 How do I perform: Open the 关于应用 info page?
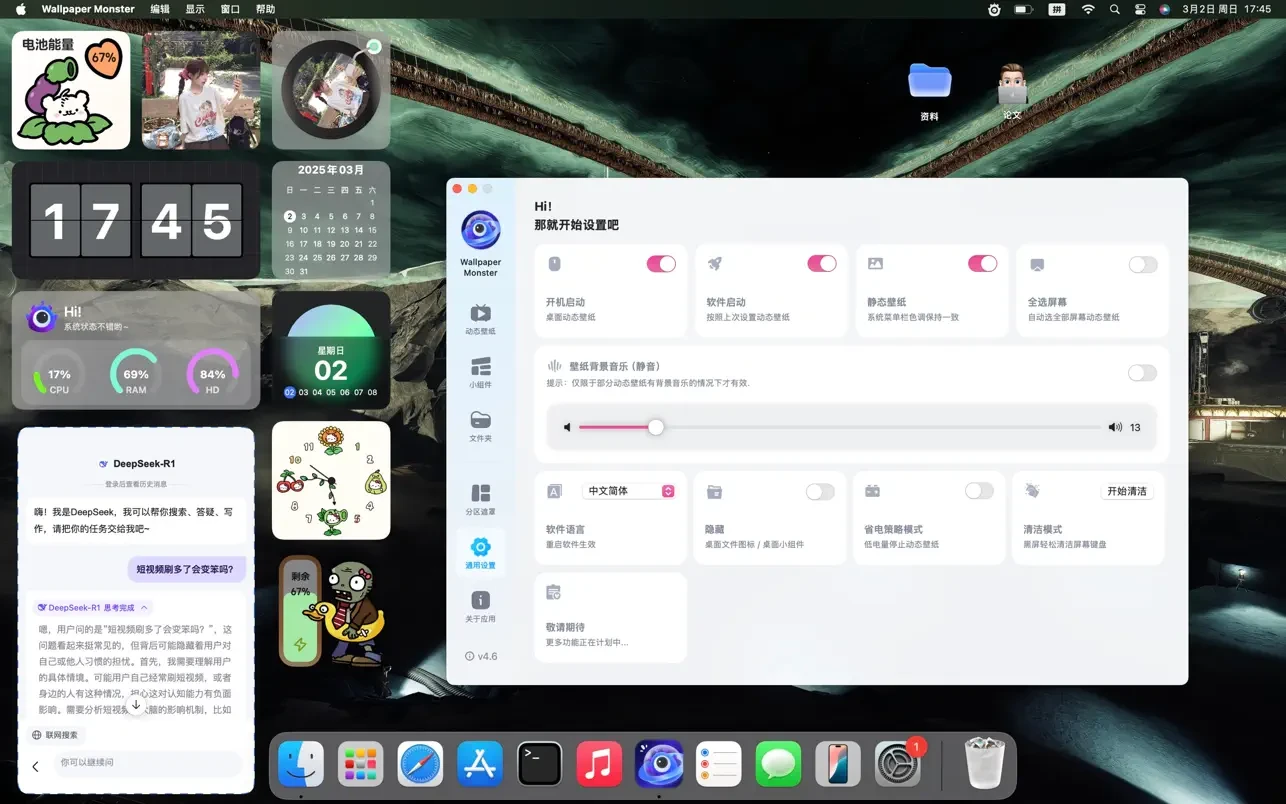pos(480,605)
